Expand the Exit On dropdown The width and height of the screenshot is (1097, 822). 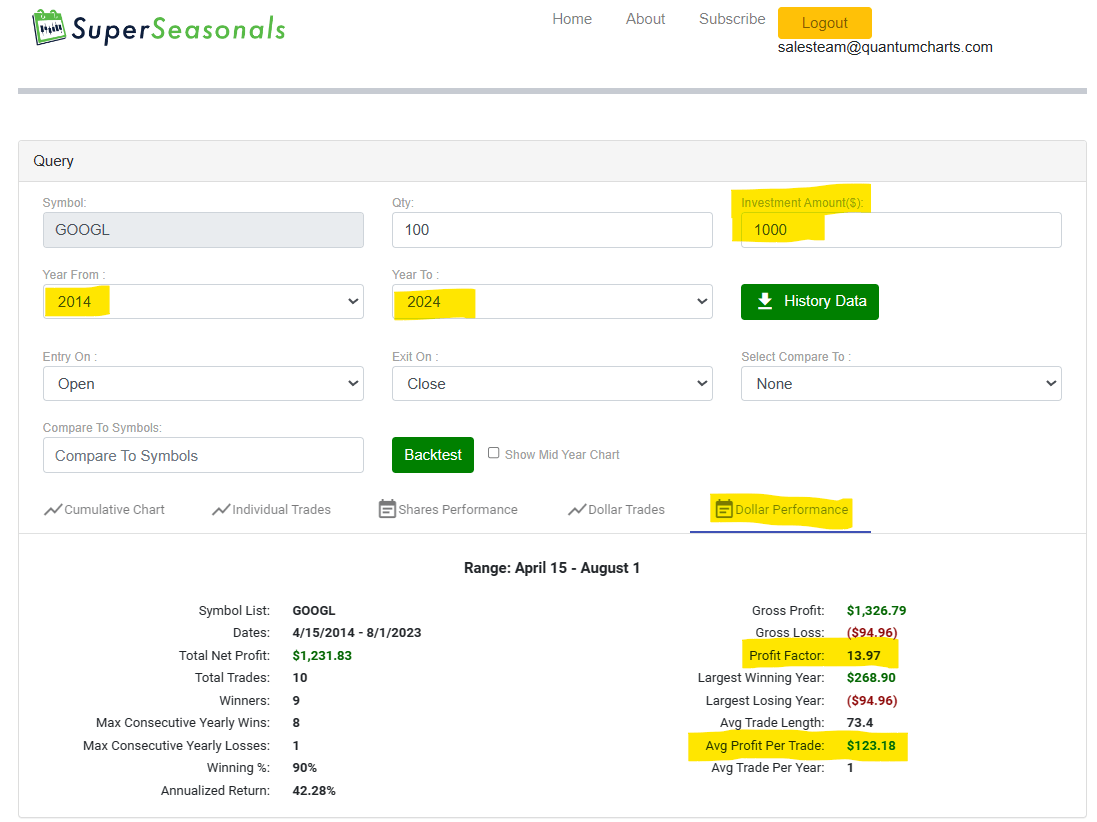coord(552,383)
